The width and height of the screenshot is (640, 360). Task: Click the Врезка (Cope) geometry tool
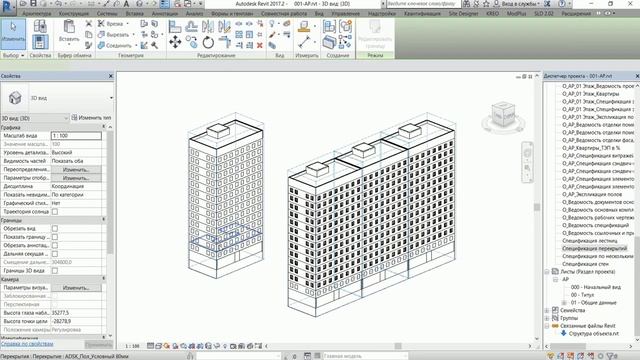(112, 24)
